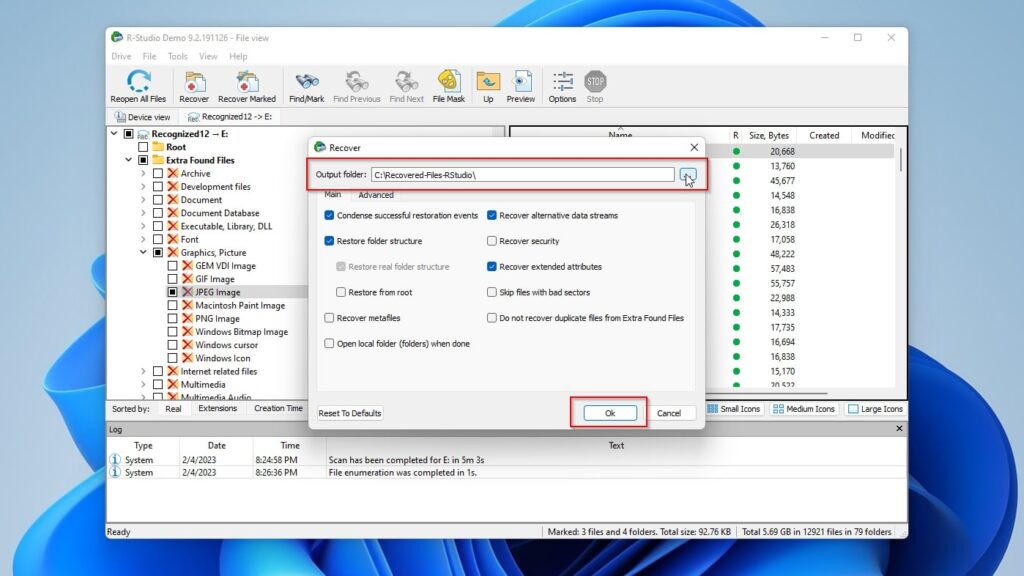Close the Recover dialog with X
The width and height of the screenshot is (1024, 576).
[694, 148]
